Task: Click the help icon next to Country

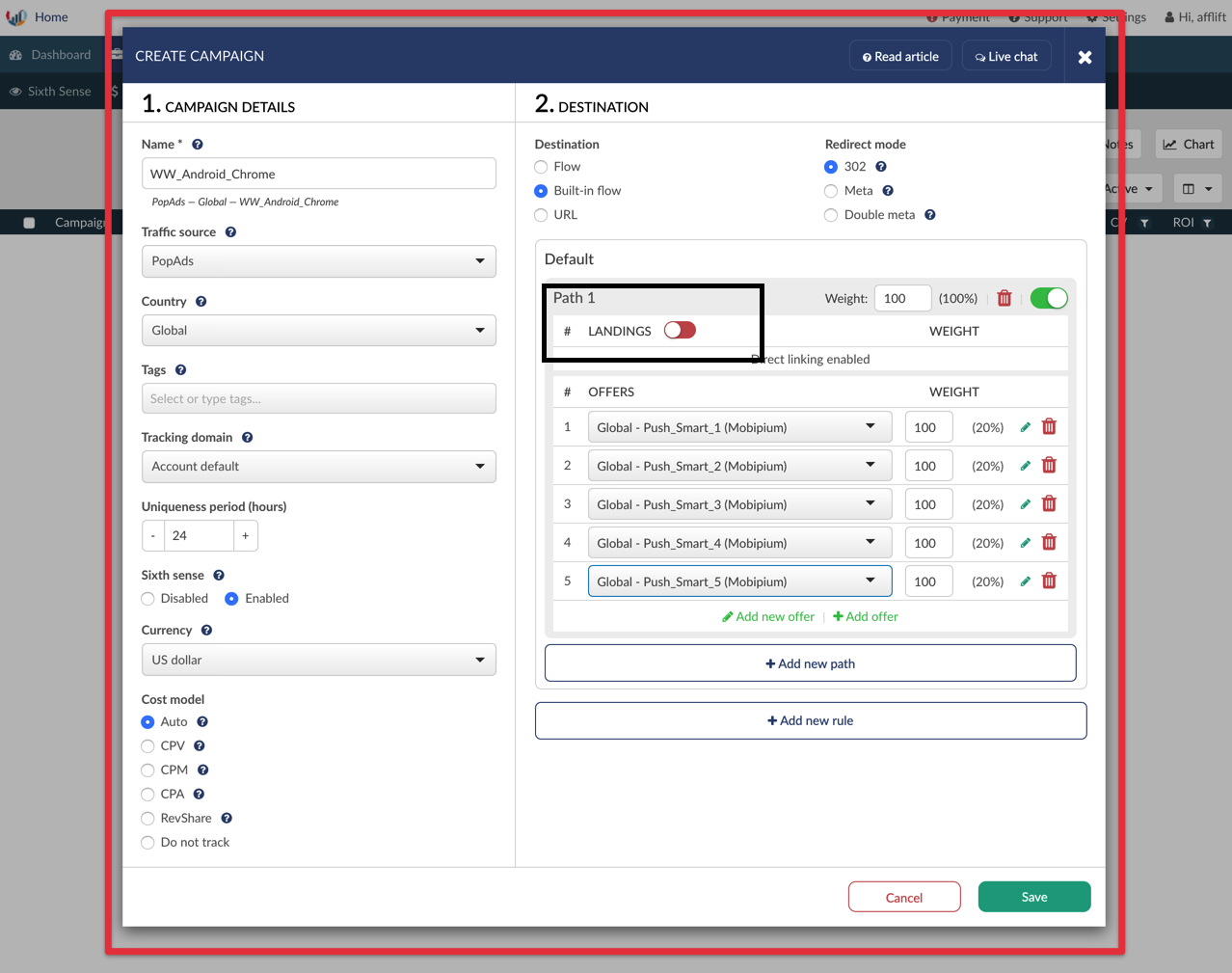Action: [x=201, y=302]
